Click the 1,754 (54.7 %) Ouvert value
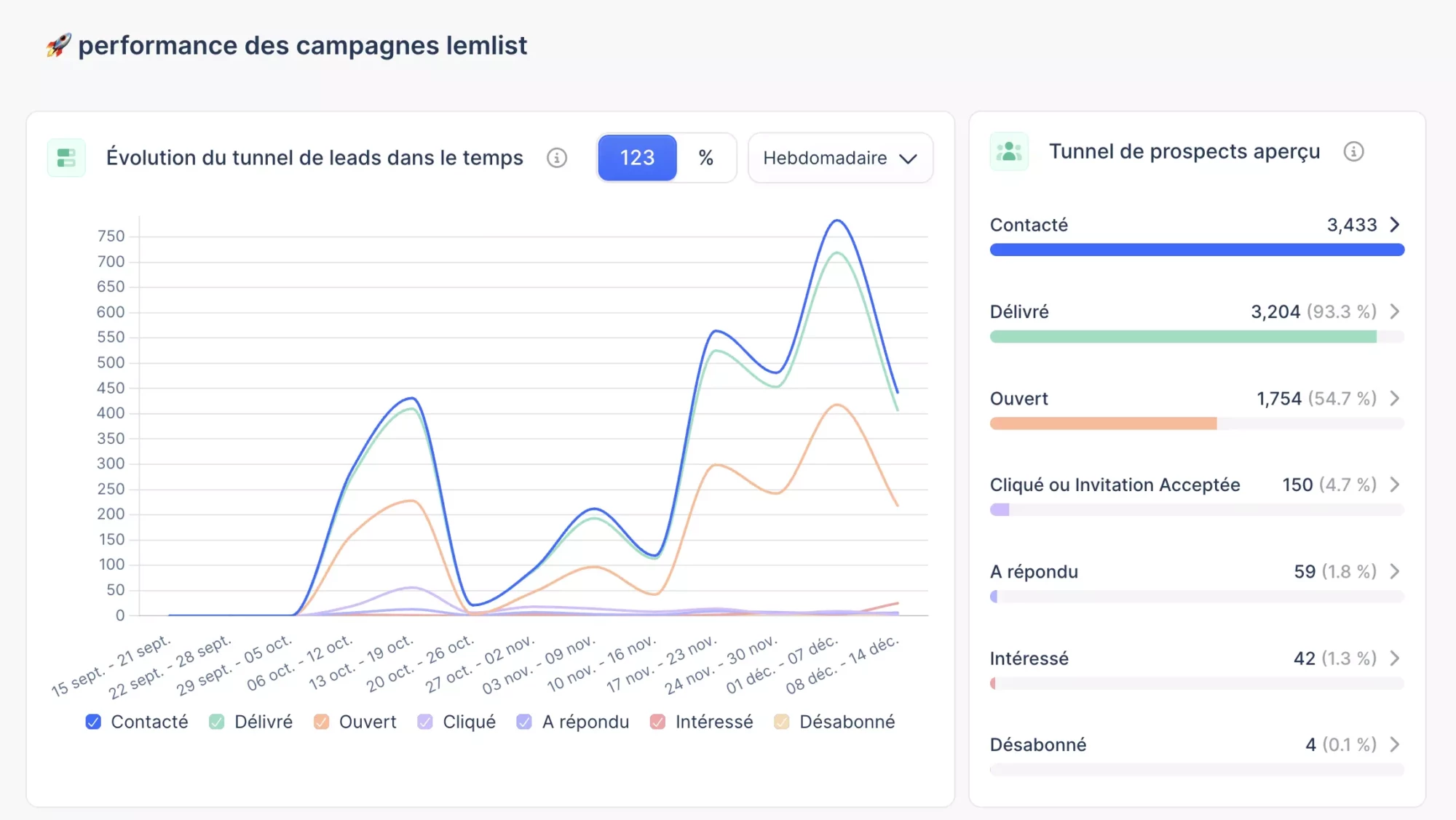 pos(1317,399)
